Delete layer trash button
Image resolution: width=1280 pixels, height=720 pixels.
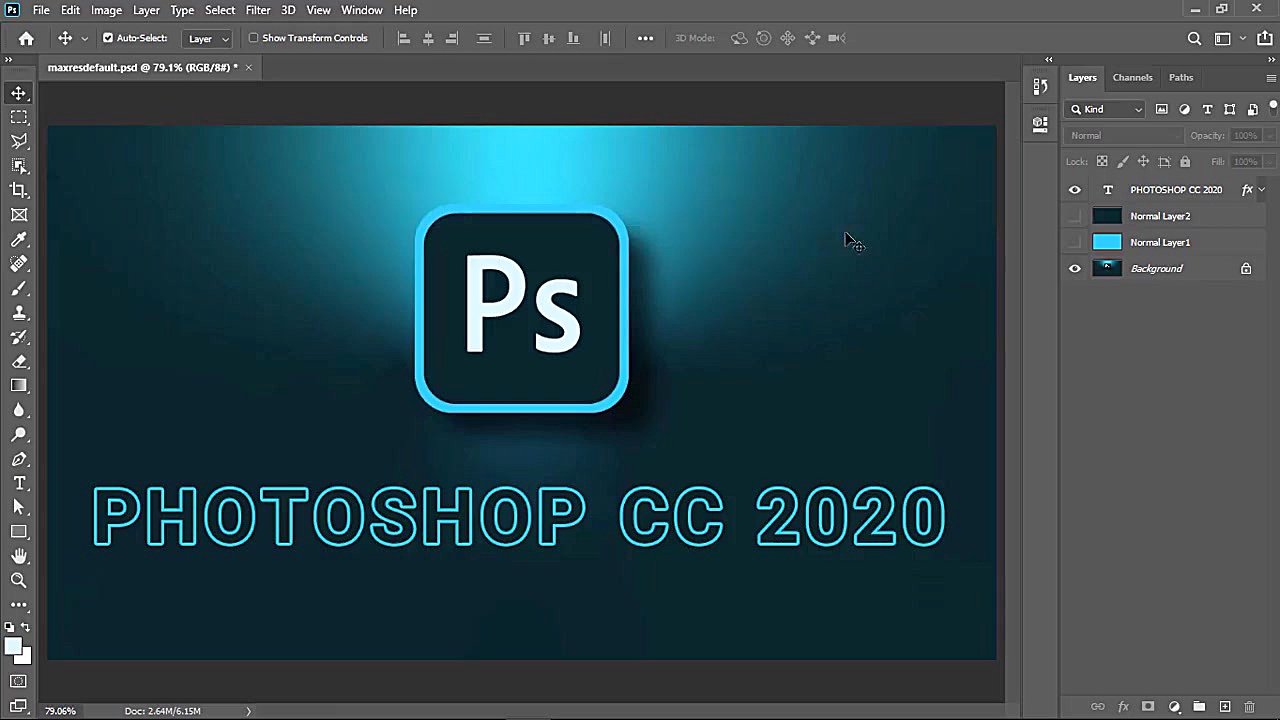pos(1249,707)
